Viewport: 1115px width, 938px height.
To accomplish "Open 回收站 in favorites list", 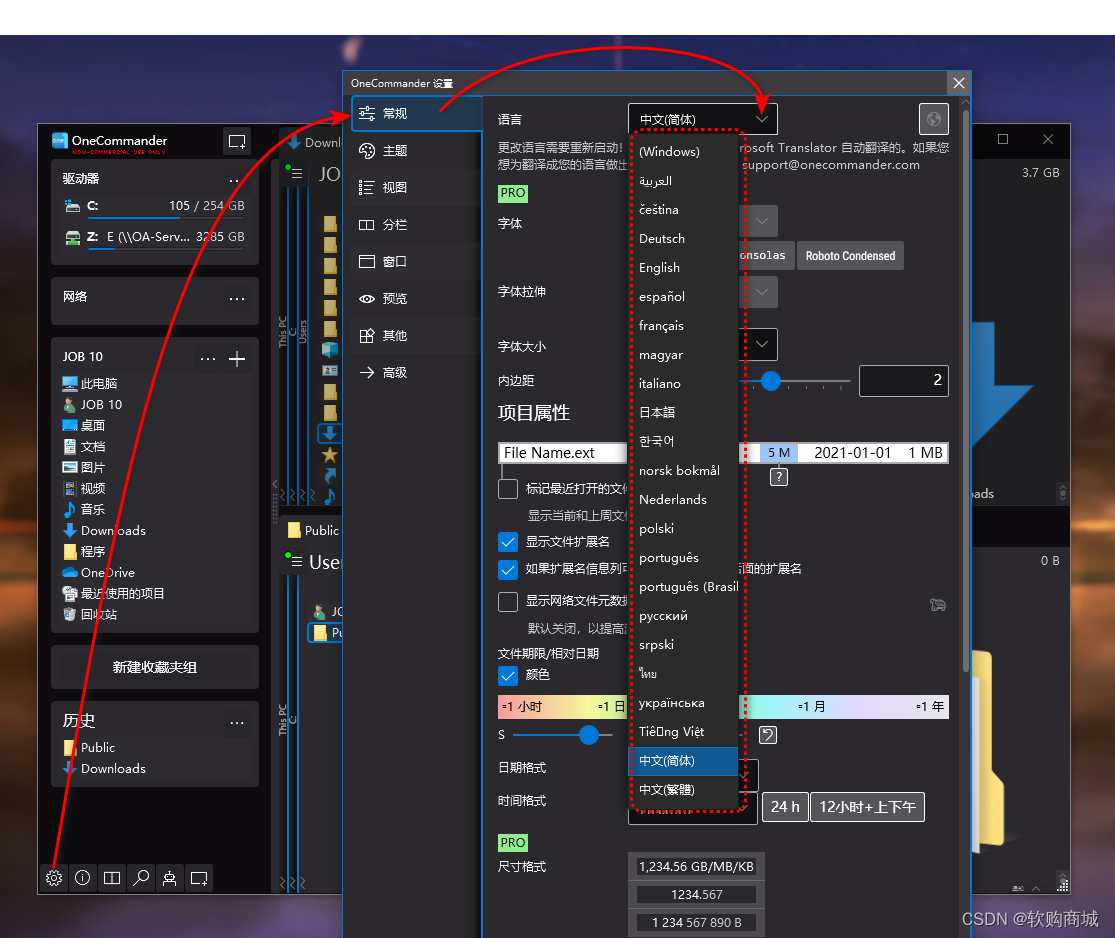I will (x=90, y=614).
